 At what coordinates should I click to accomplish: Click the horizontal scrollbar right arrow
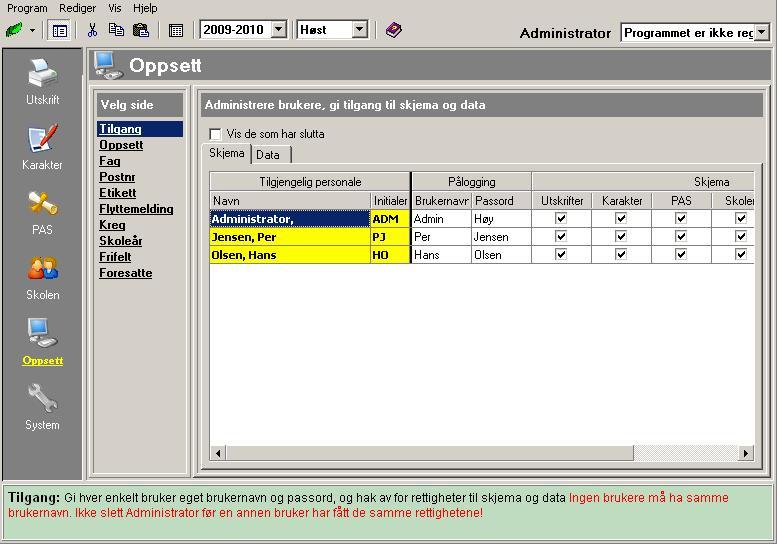pyautogui.click(x=746, y=453)
